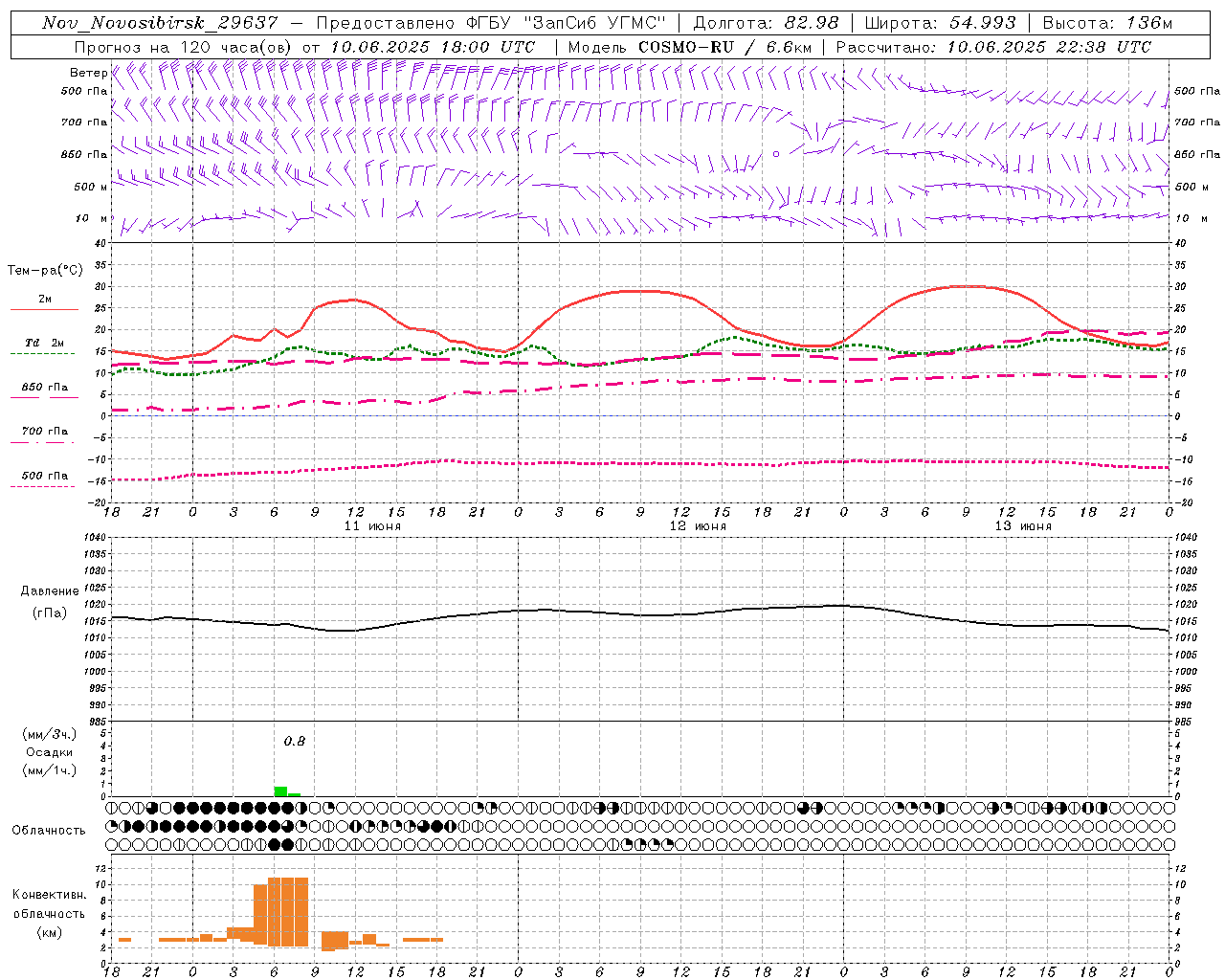1225x980 pixels.
Task: Select the Ветер wind panel label
Action: 88,73
